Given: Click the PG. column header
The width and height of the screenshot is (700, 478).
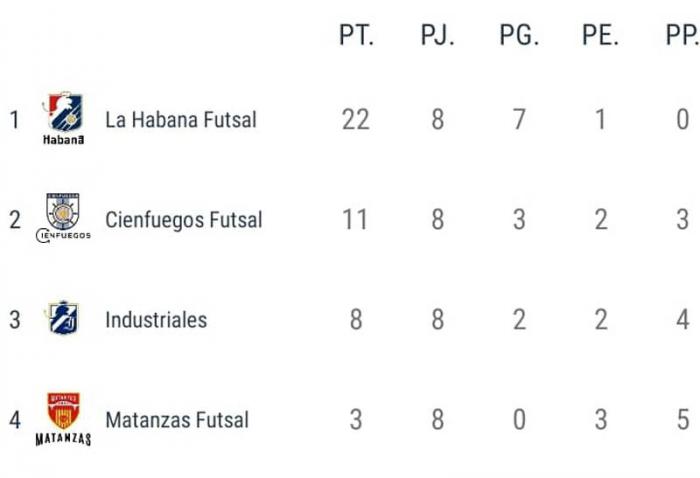Looking at the screenshot, I should (x=519, y=36).
